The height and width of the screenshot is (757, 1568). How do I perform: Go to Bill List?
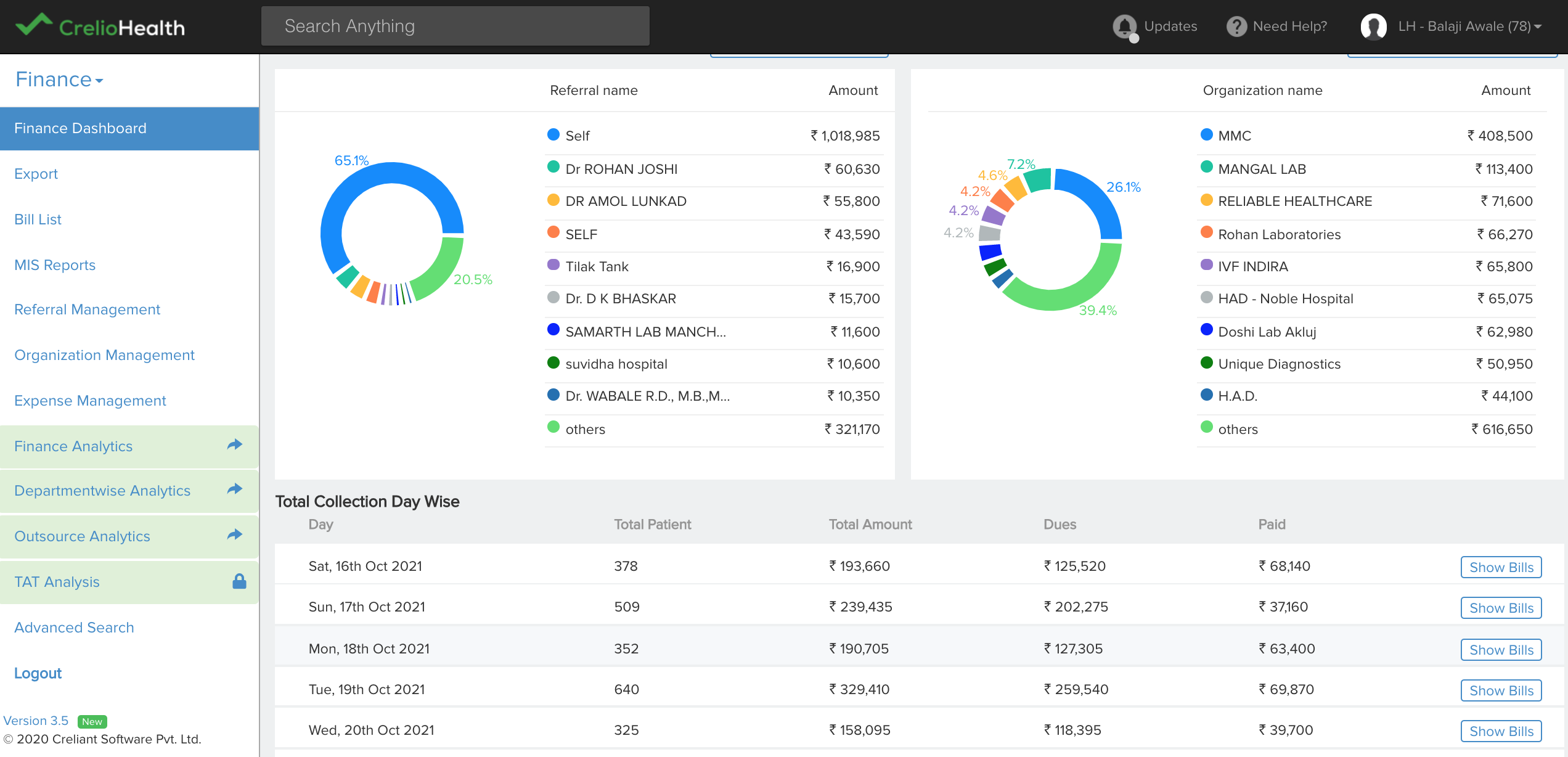pos(38,219)
